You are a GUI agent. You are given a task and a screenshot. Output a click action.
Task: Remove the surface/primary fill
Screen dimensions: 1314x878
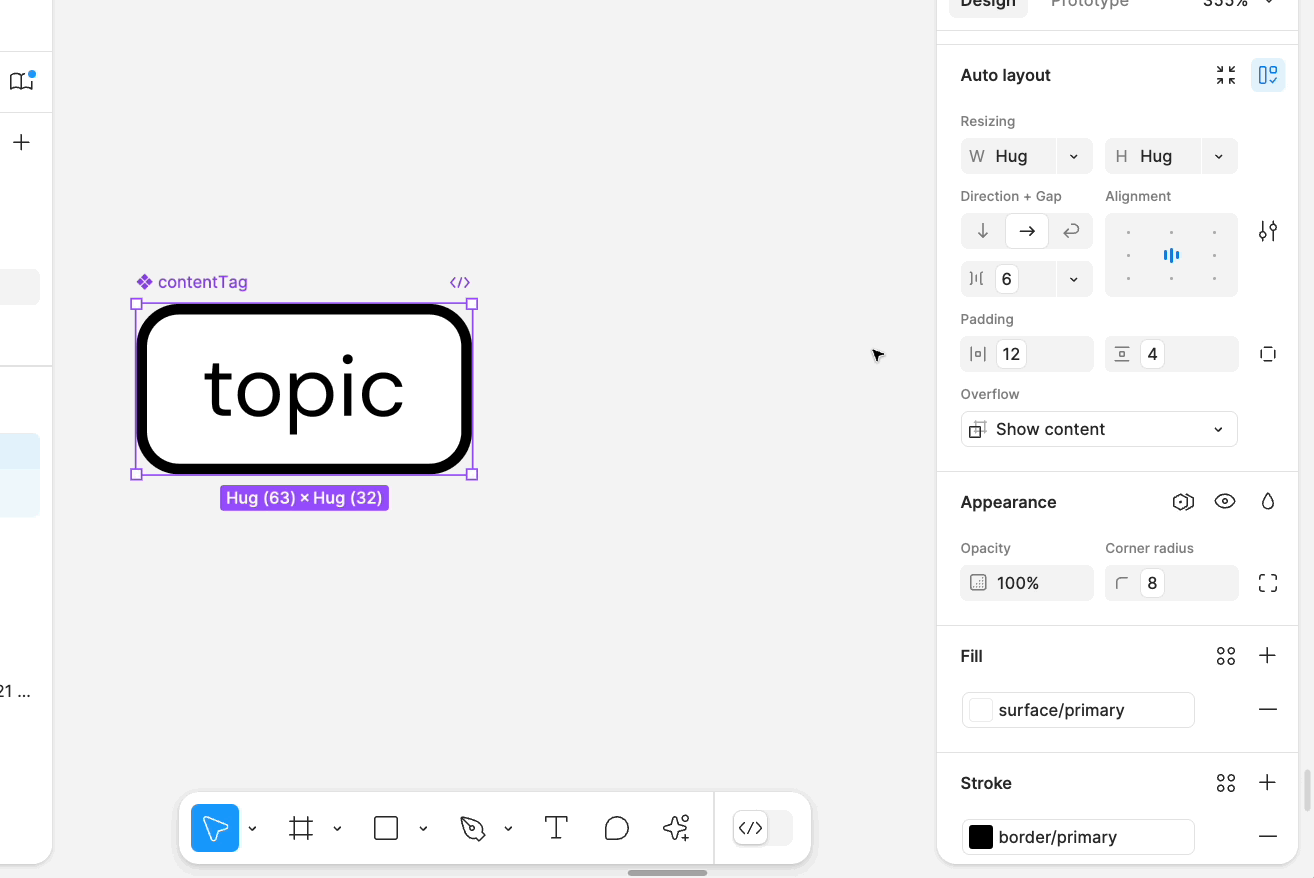[x=1267, y=710]
